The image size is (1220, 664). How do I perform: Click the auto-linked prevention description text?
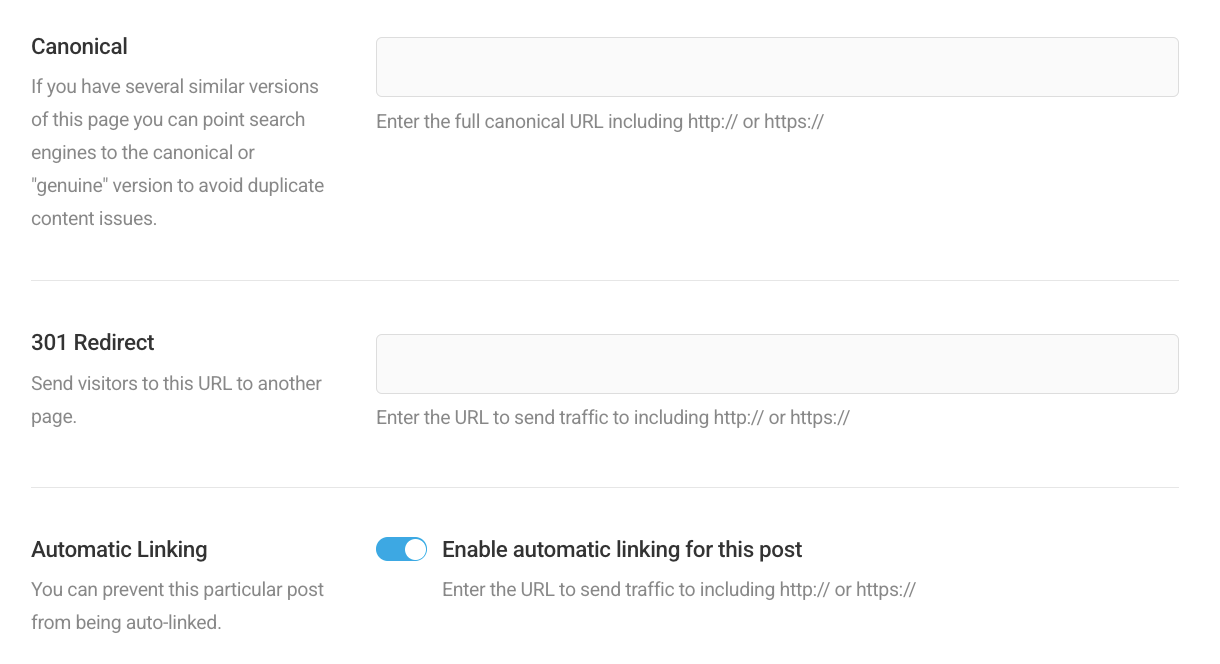click(x=178, y=605)
